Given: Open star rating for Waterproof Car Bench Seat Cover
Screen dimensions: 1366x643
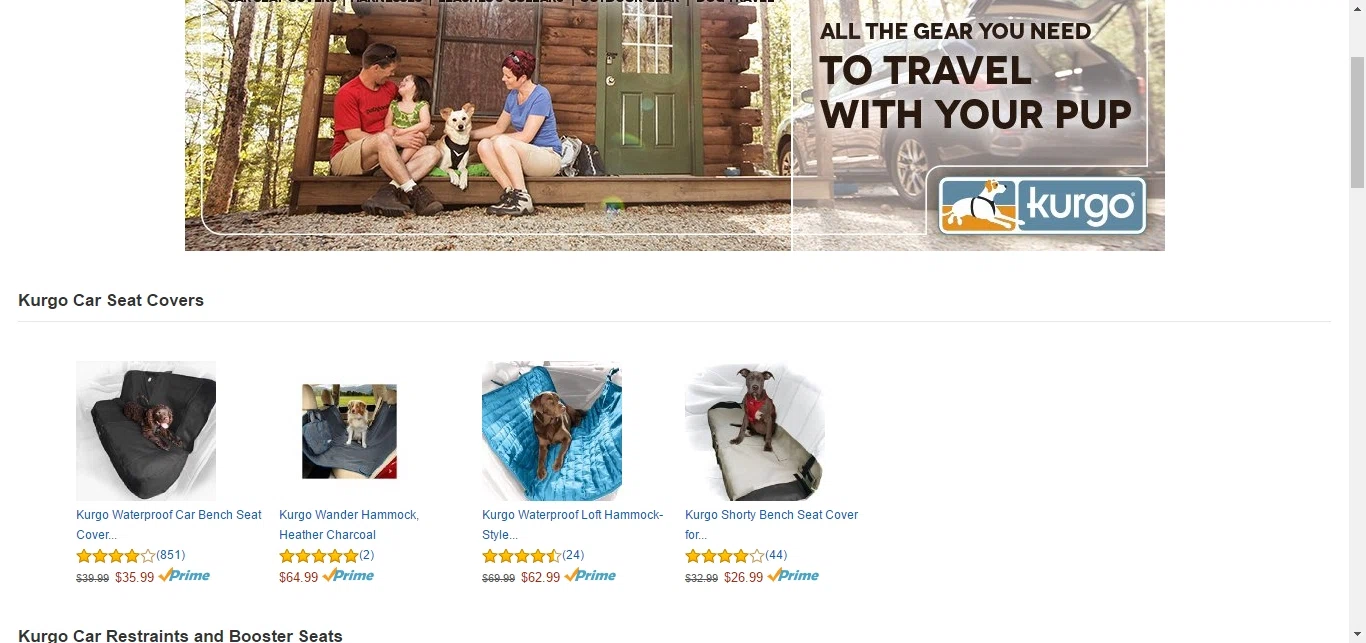Looking at the screenshot, I should (116, 556).
